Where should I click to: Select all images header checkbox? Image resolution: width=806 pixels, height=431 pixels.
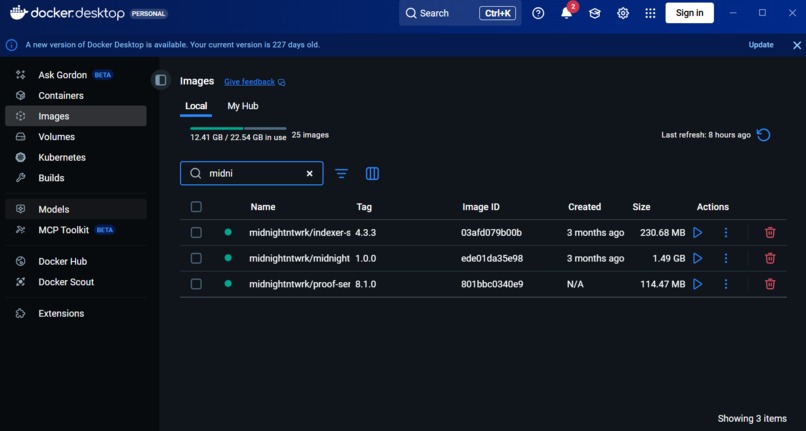coord(196,207)
